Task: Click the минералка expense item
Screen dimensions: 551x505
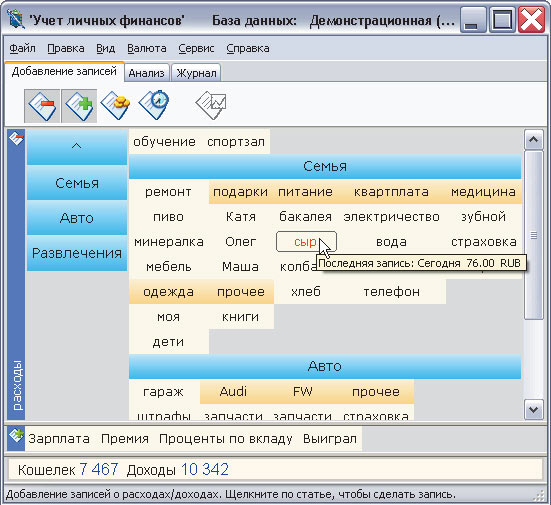Action: click(x=169, y=242)
